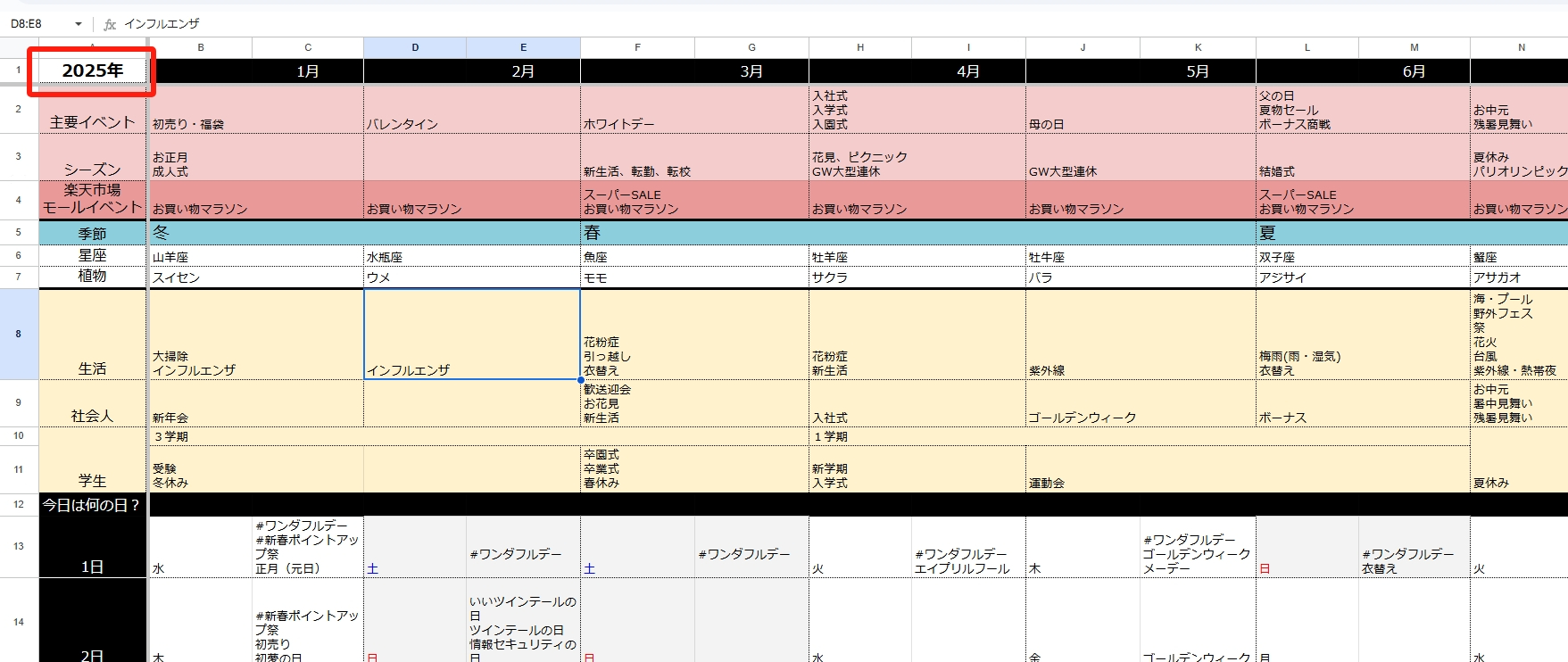Select column B header
1568x662 pixels.
click(x=201, y=47)
